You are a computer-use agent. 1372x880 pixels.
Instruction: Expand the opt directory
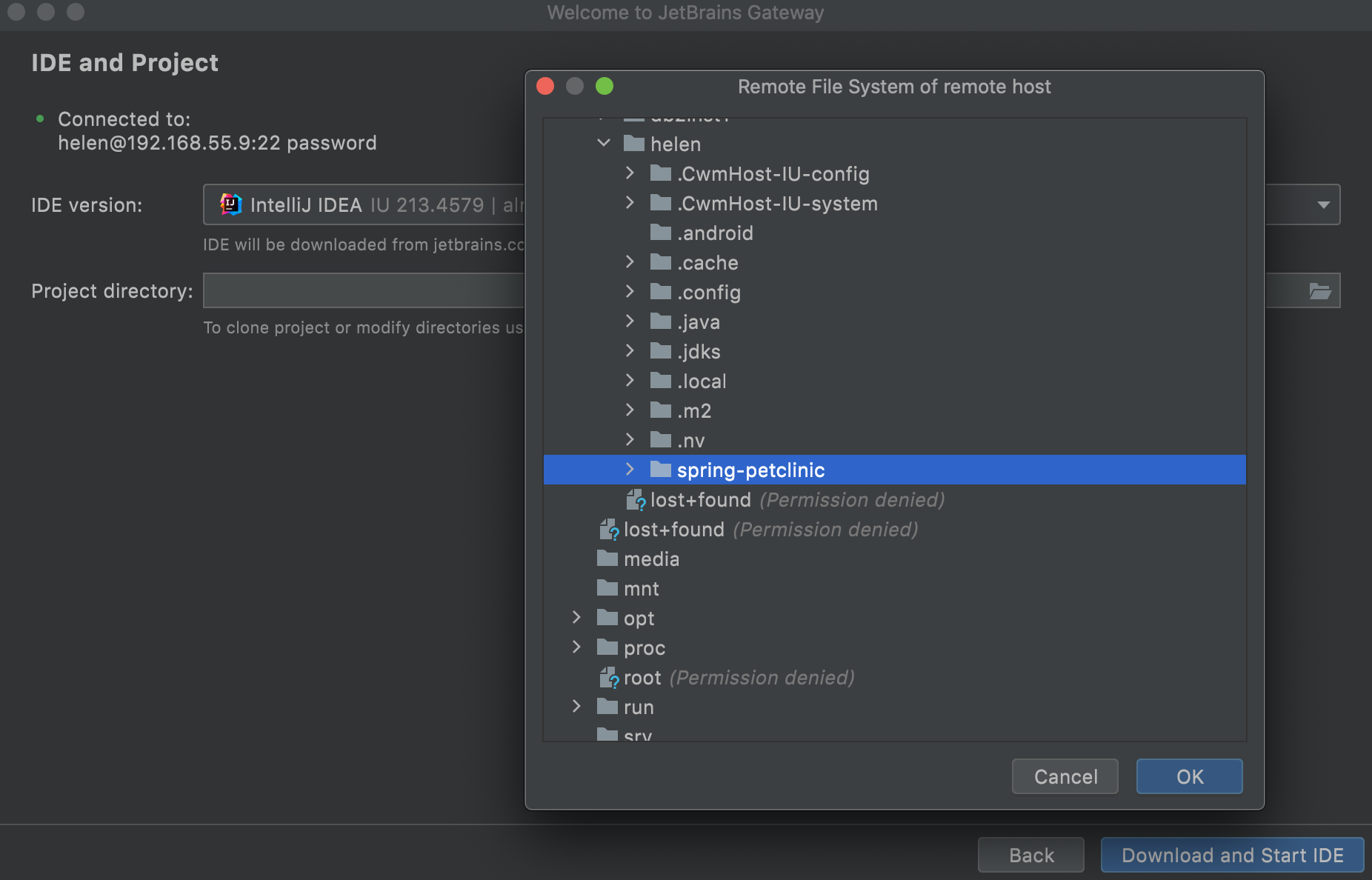tap(578, 618)
